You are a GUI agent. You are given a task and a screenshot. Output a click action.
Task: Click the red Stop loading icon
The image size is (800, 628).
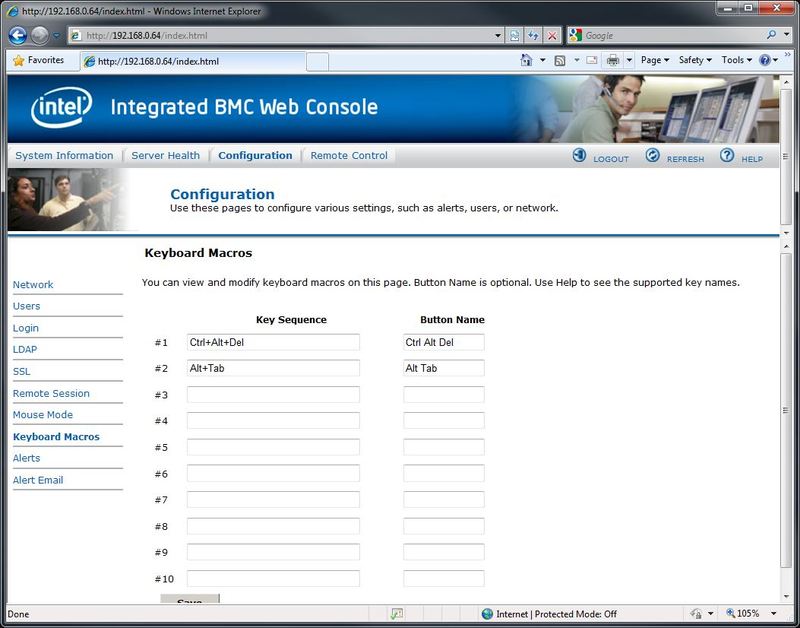[552, 35]
